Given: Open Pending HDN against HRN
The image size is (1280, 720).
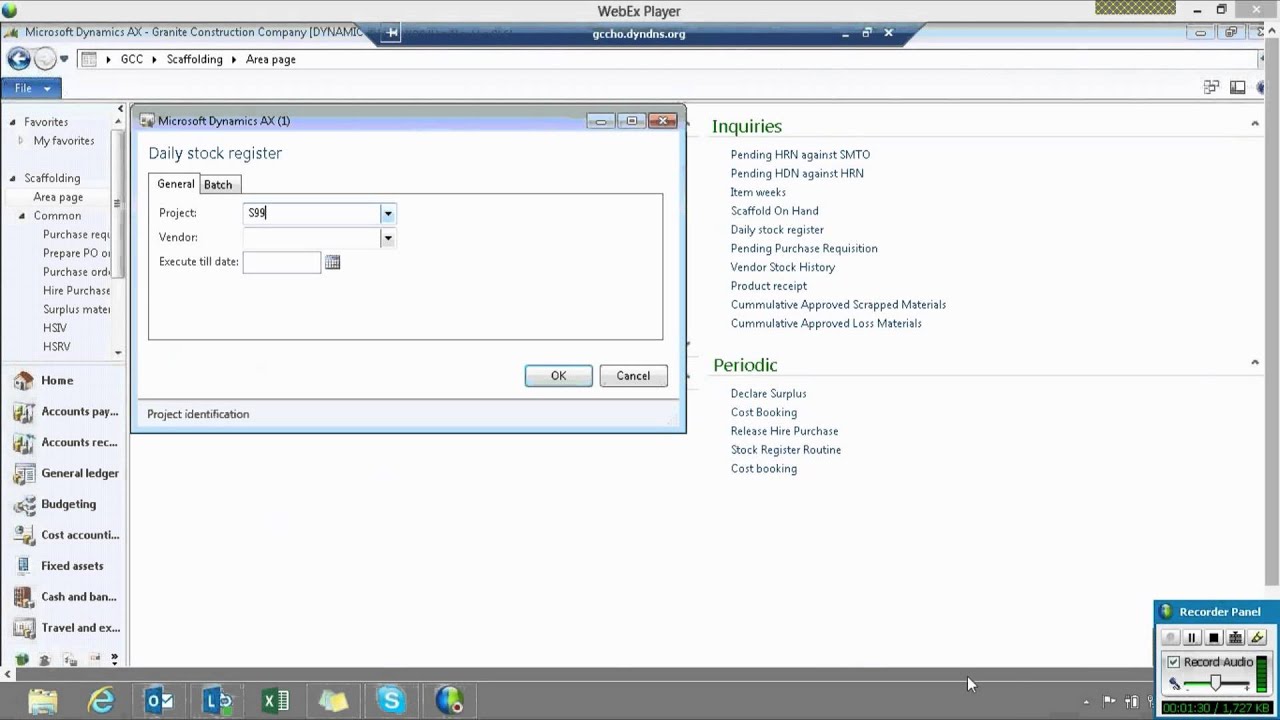Looking at the screenshot, I should (797, 173).
